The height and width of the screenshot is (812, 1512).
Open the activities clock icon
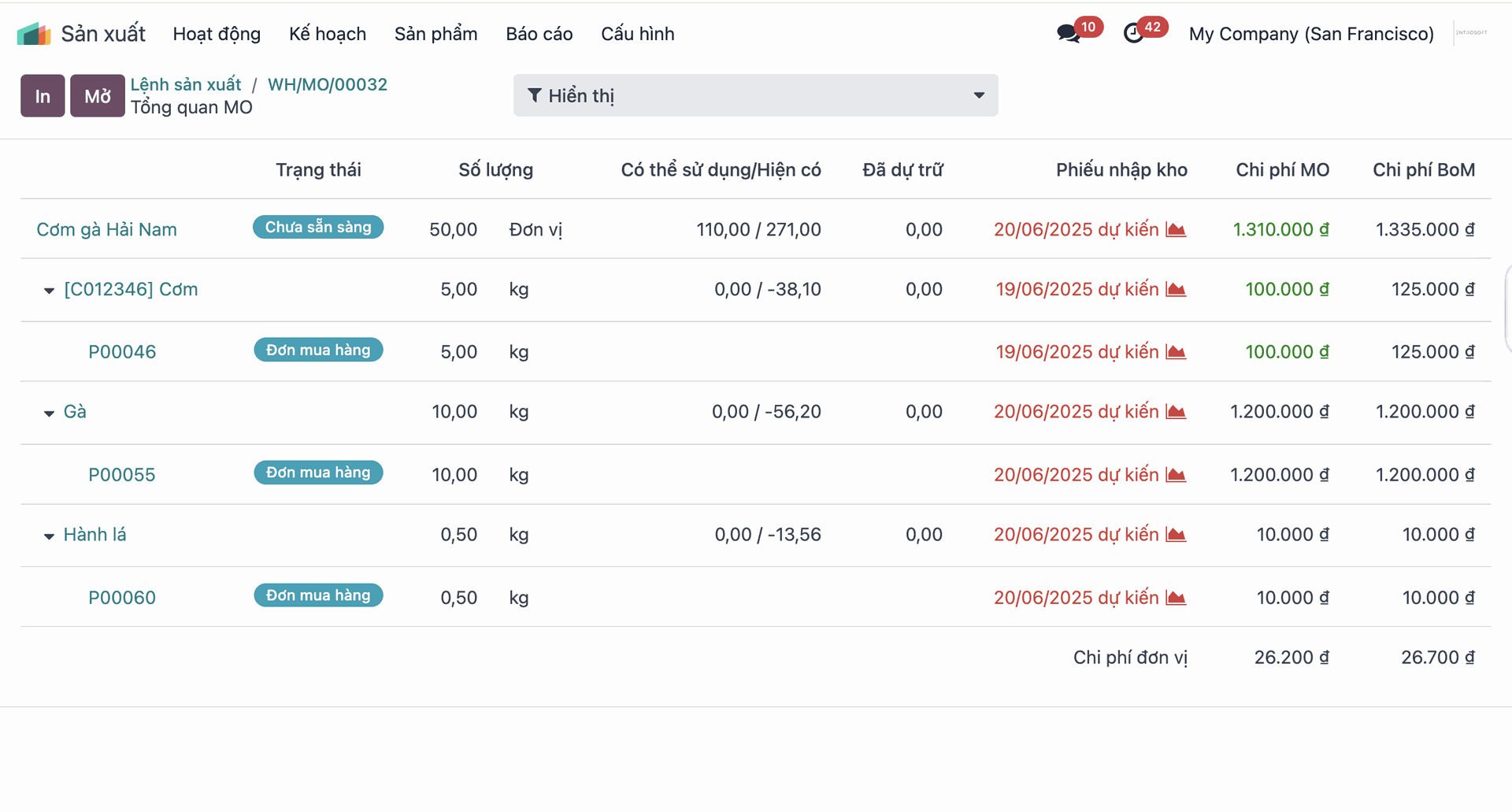tap(1133, 34)
